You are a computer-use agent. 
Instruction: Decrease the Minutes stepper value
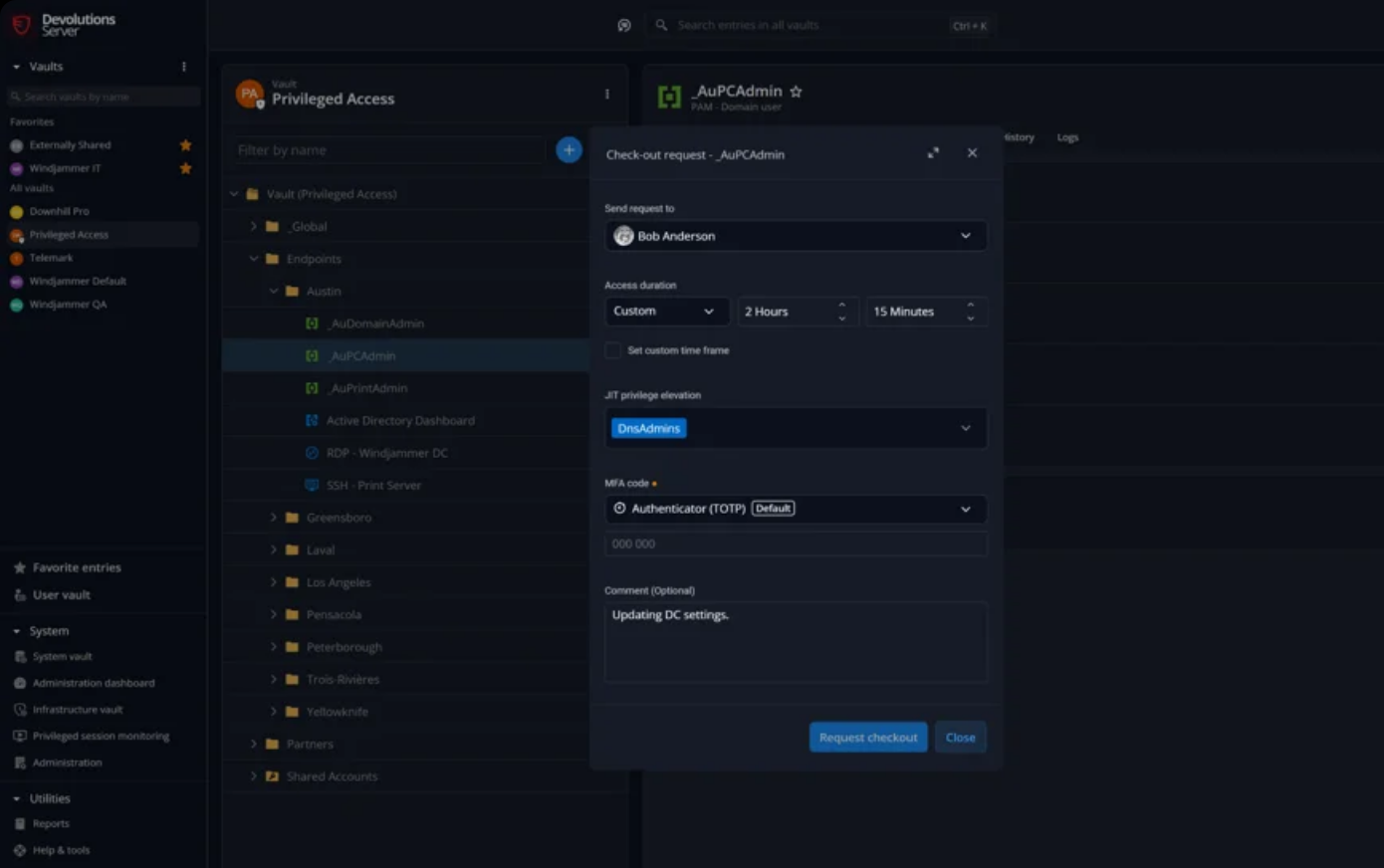(x=971, y=319)
